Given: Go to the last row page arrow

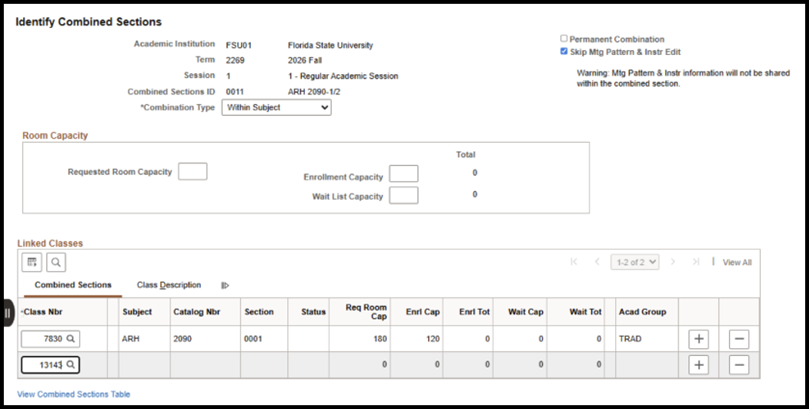Looking at the screenshot, I should [695, 262].
